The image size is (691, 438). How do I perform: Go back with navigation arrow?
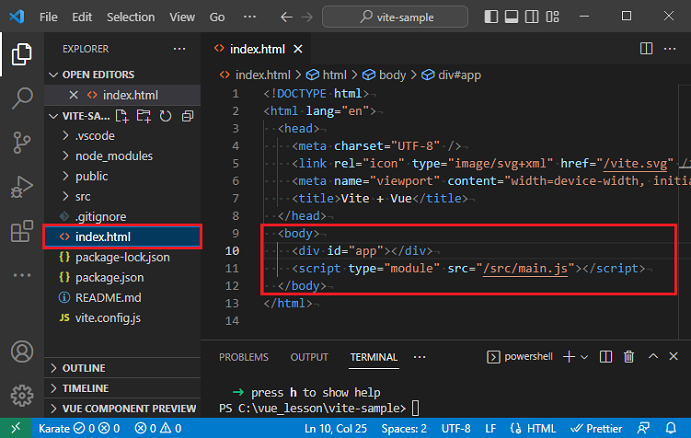click(x=286, y=17)
